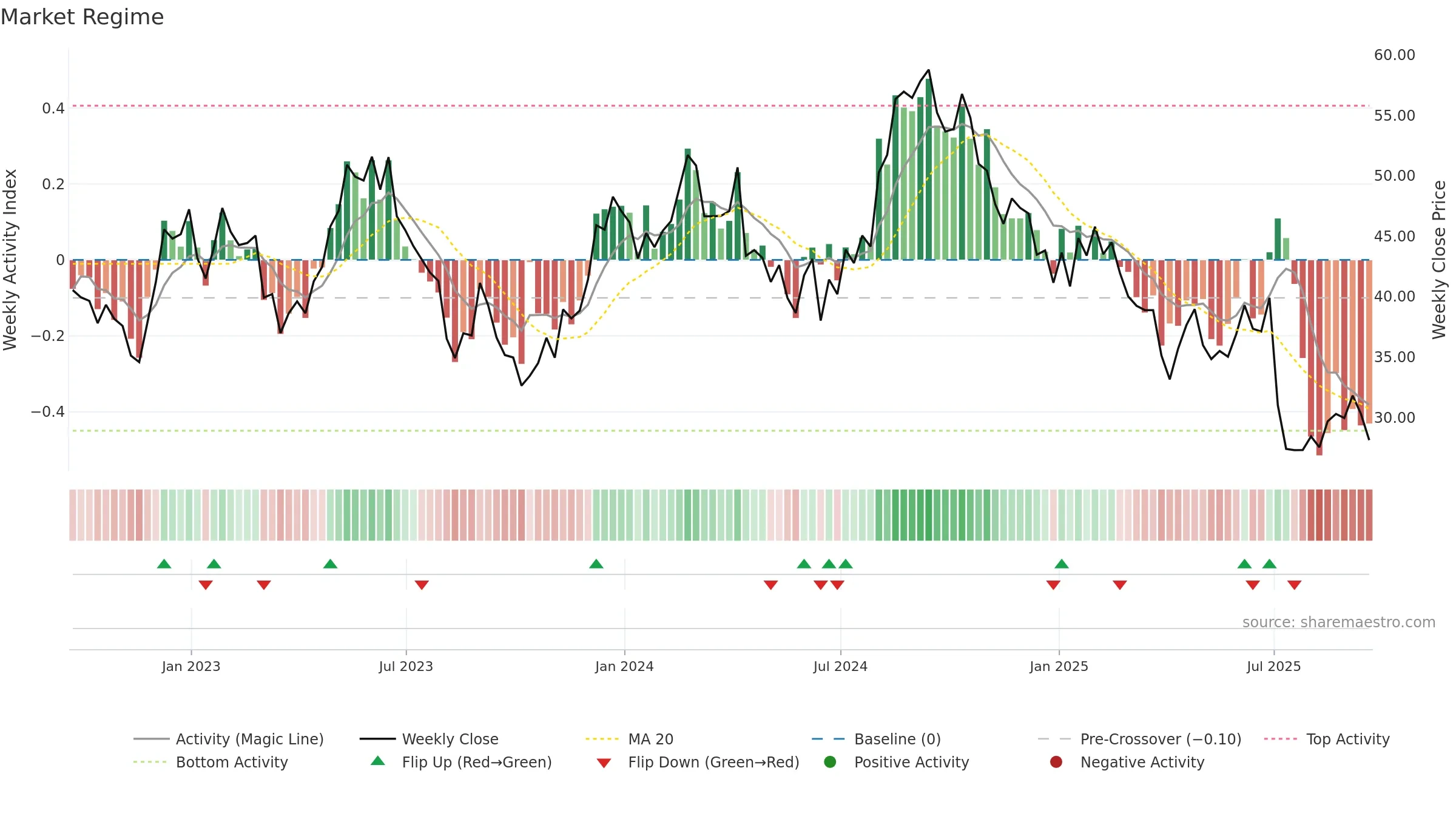Image resolution: width=1456 pixels, height=819 pixels.
Task: Click Jan 2024 x-axis label
Action: tap(624, 666)
